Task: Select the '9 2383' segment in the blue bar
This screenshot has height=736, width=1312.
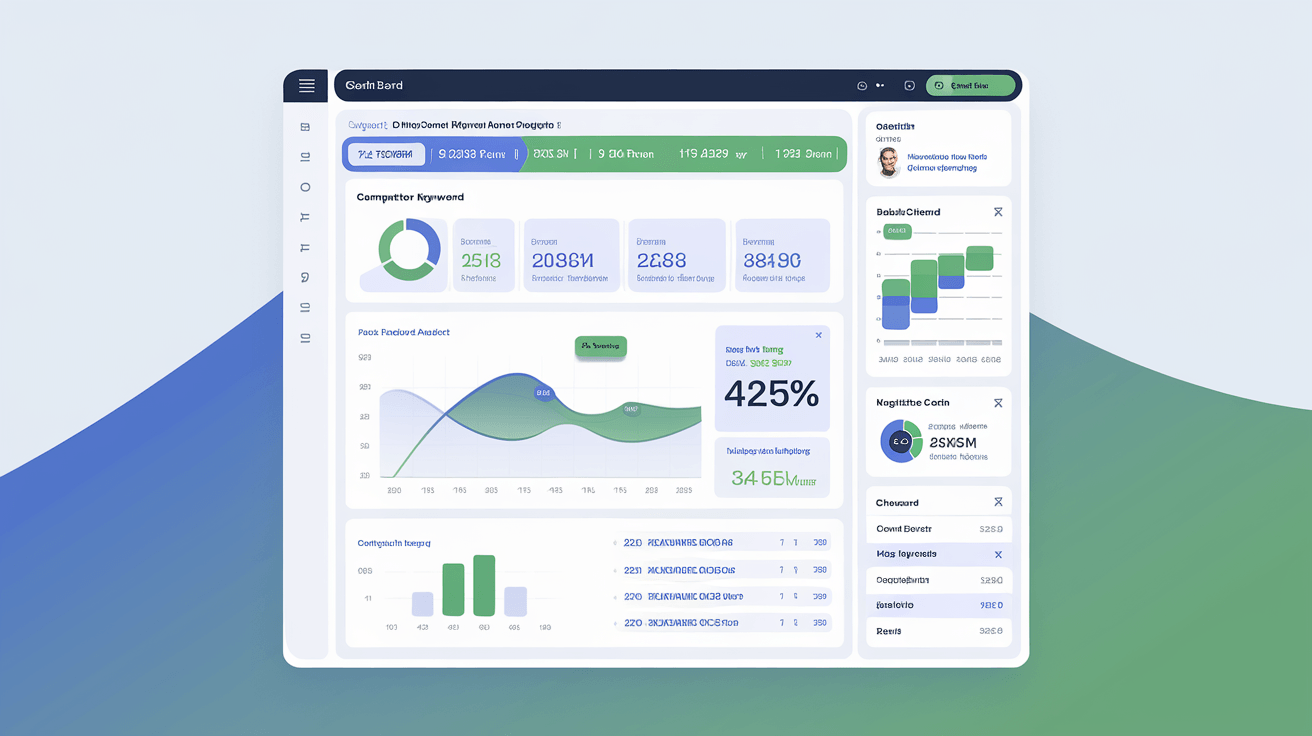Action: click(472, 154)
